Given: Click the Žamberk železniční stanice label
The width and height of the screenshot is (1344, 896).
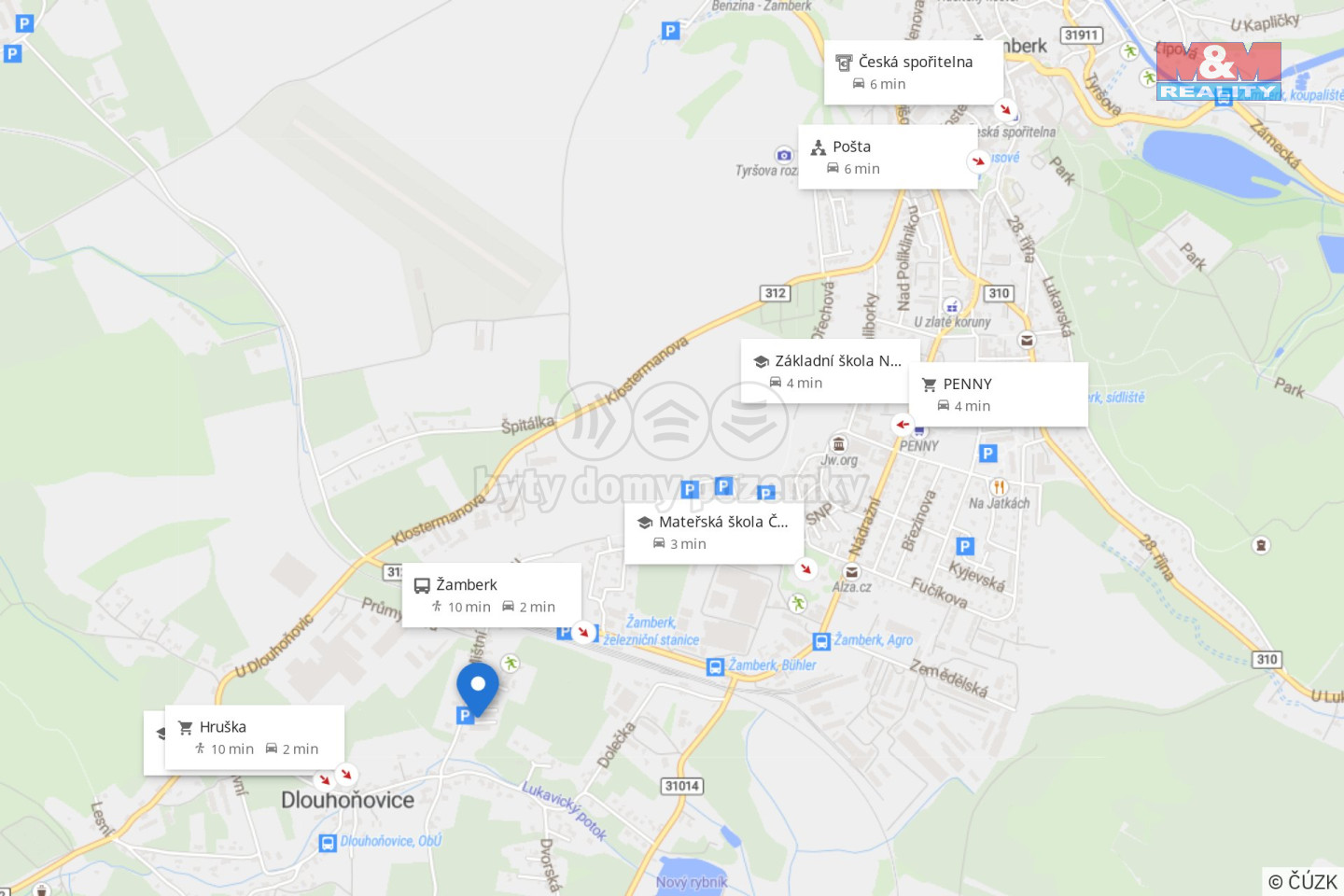Looking at the screenshot, I should (651, 631).
